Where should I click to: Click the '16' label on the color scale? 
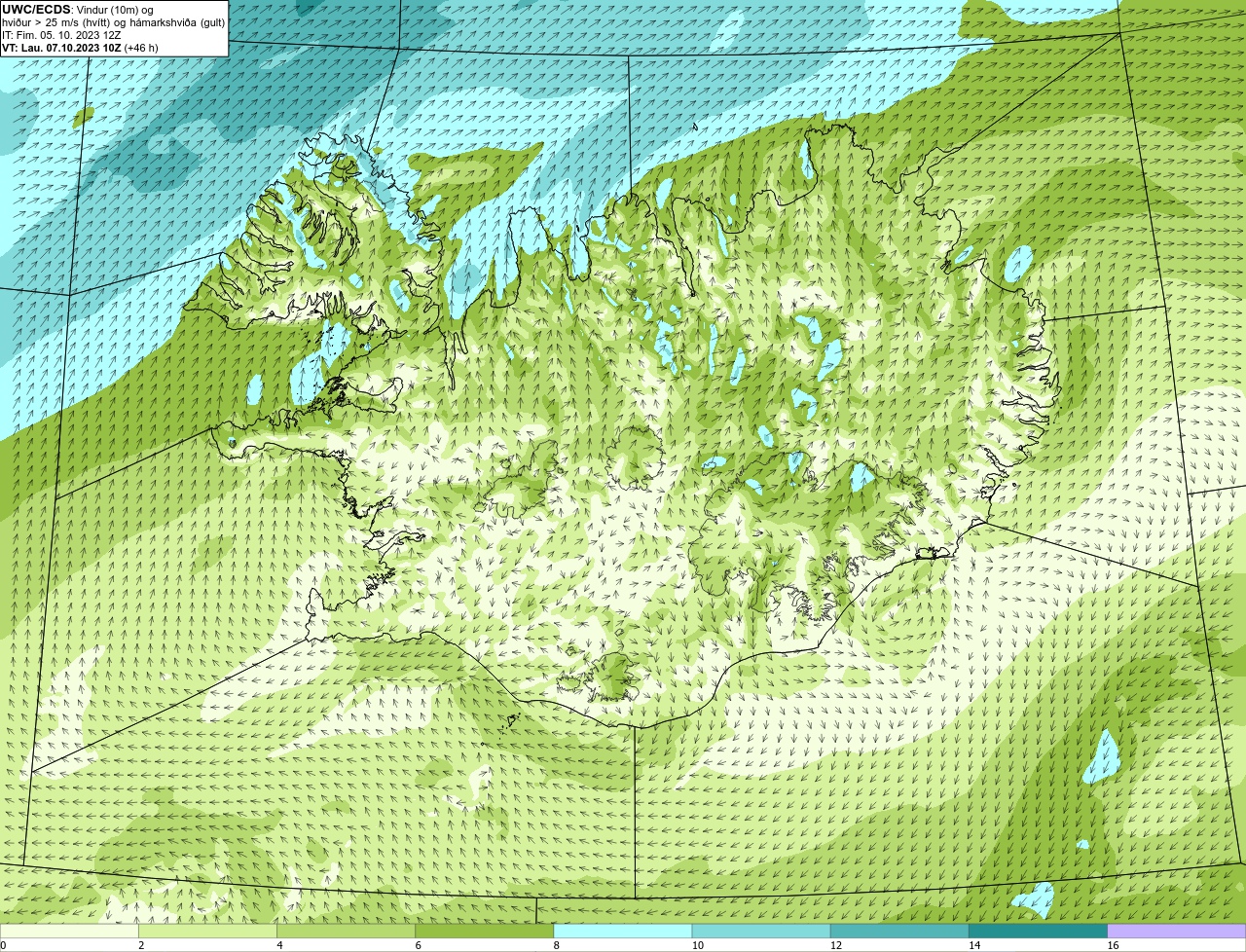[1114, 945]
